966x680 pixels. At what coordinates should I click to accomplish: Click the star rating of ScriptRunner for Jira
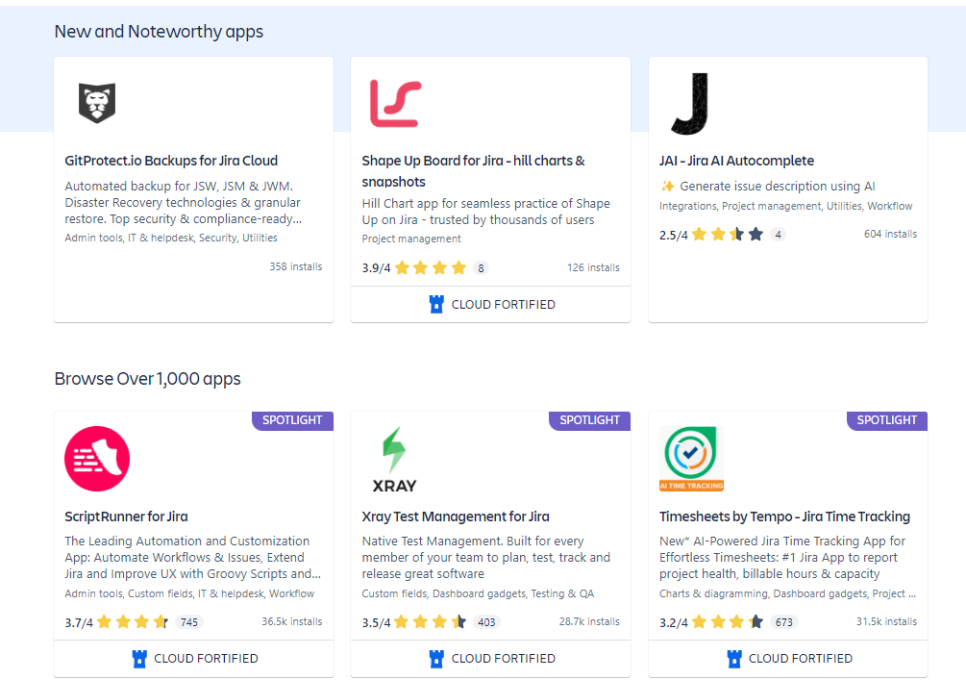coord(132,622)
